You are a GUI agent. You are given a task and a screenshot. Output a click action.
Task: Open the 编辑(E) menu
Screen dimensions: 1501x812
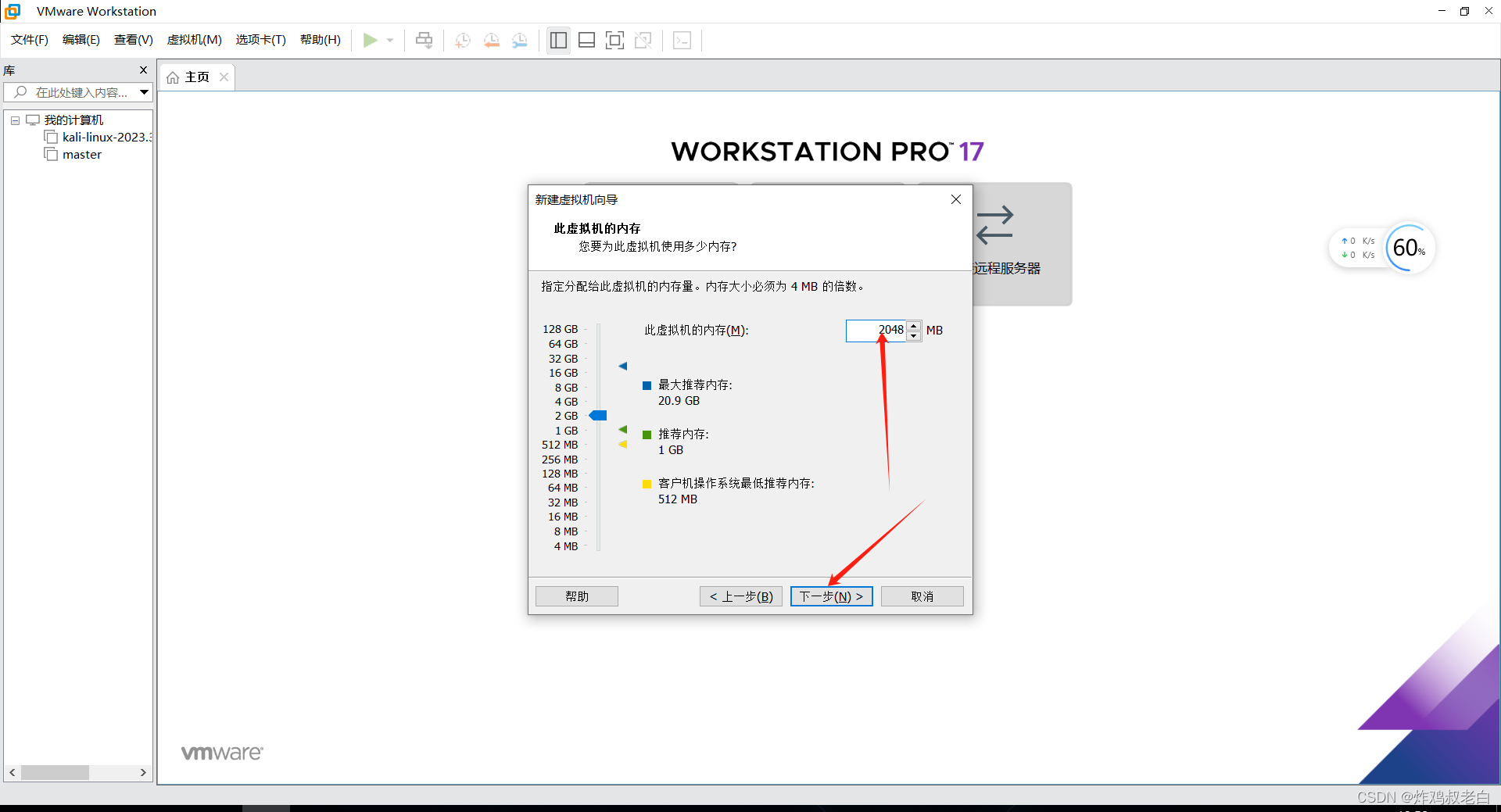pyautogui.click(x=81, y=40)
